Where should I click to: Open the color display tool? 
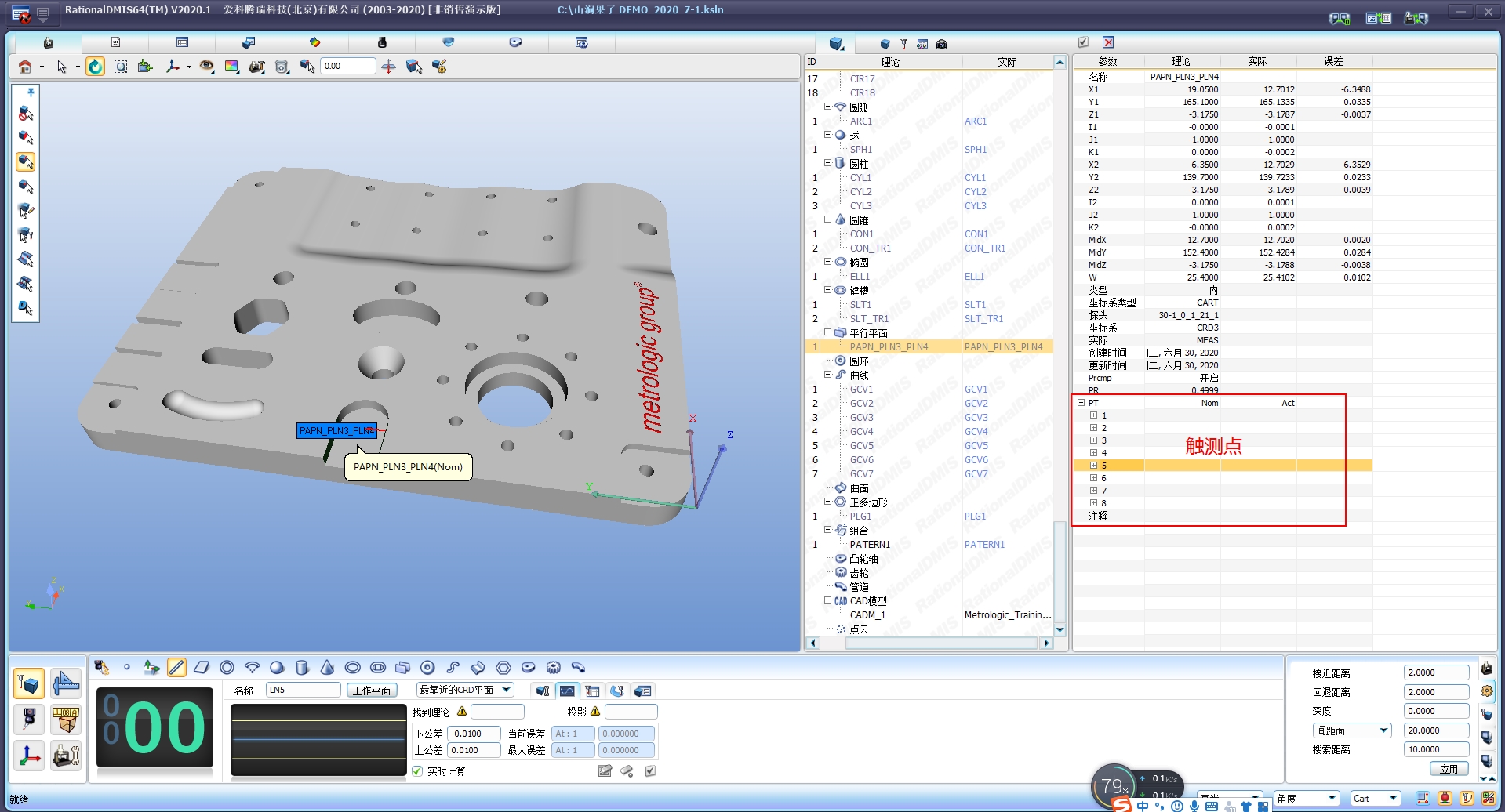pyautogui.click(x=231, y=67)
